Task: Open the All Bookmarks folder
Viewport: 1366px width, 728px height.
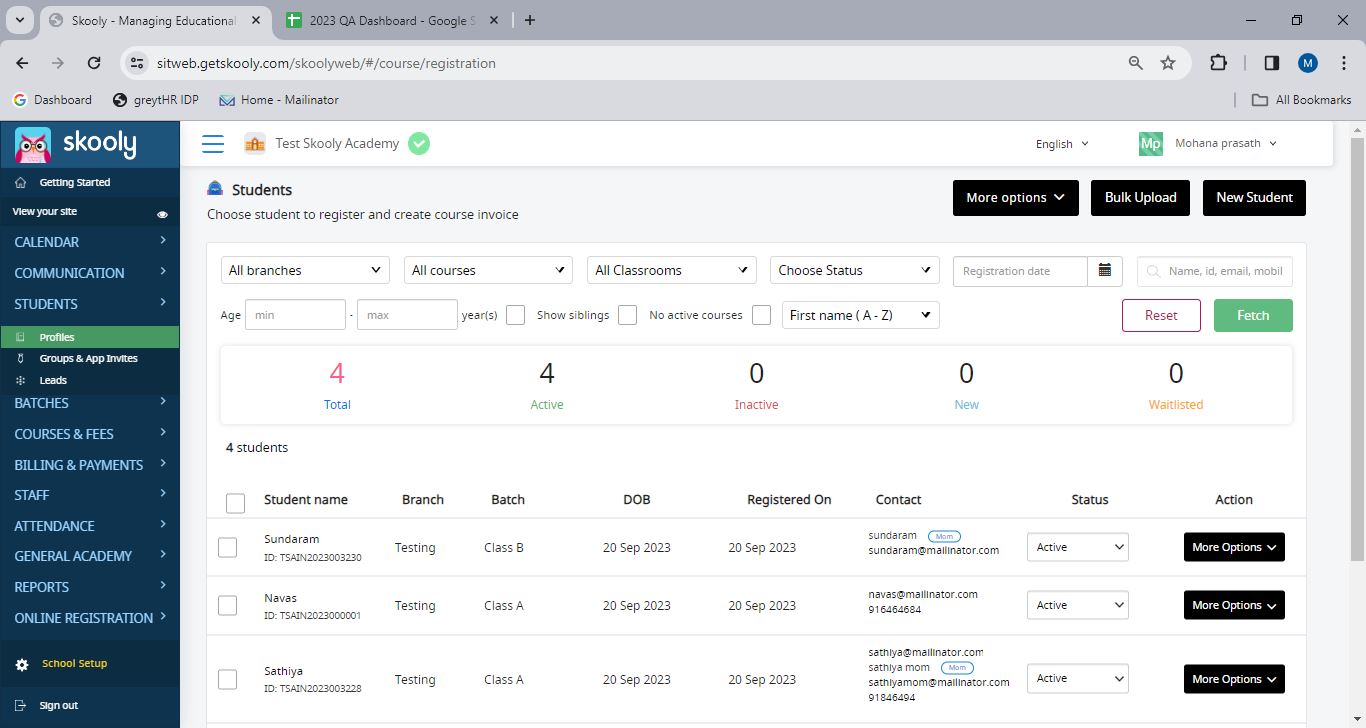Action: [x=1302, y=100]
